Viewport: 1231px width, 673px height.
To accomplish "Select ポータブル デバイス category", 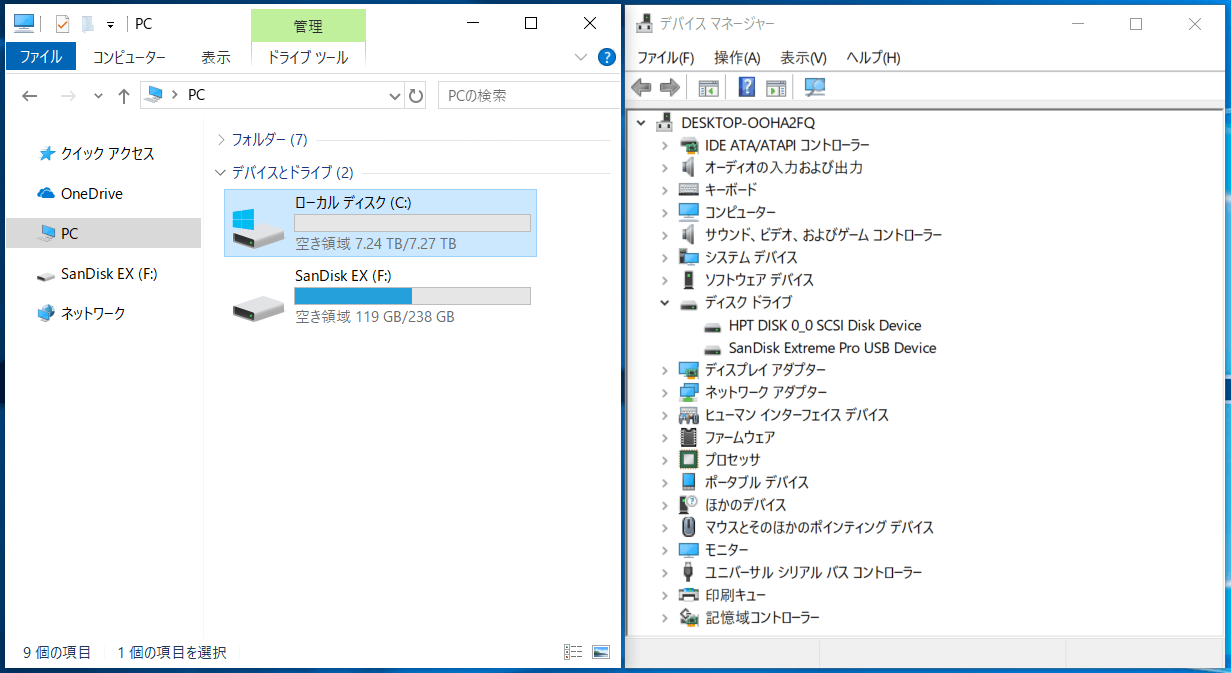I will pos(757,482).
